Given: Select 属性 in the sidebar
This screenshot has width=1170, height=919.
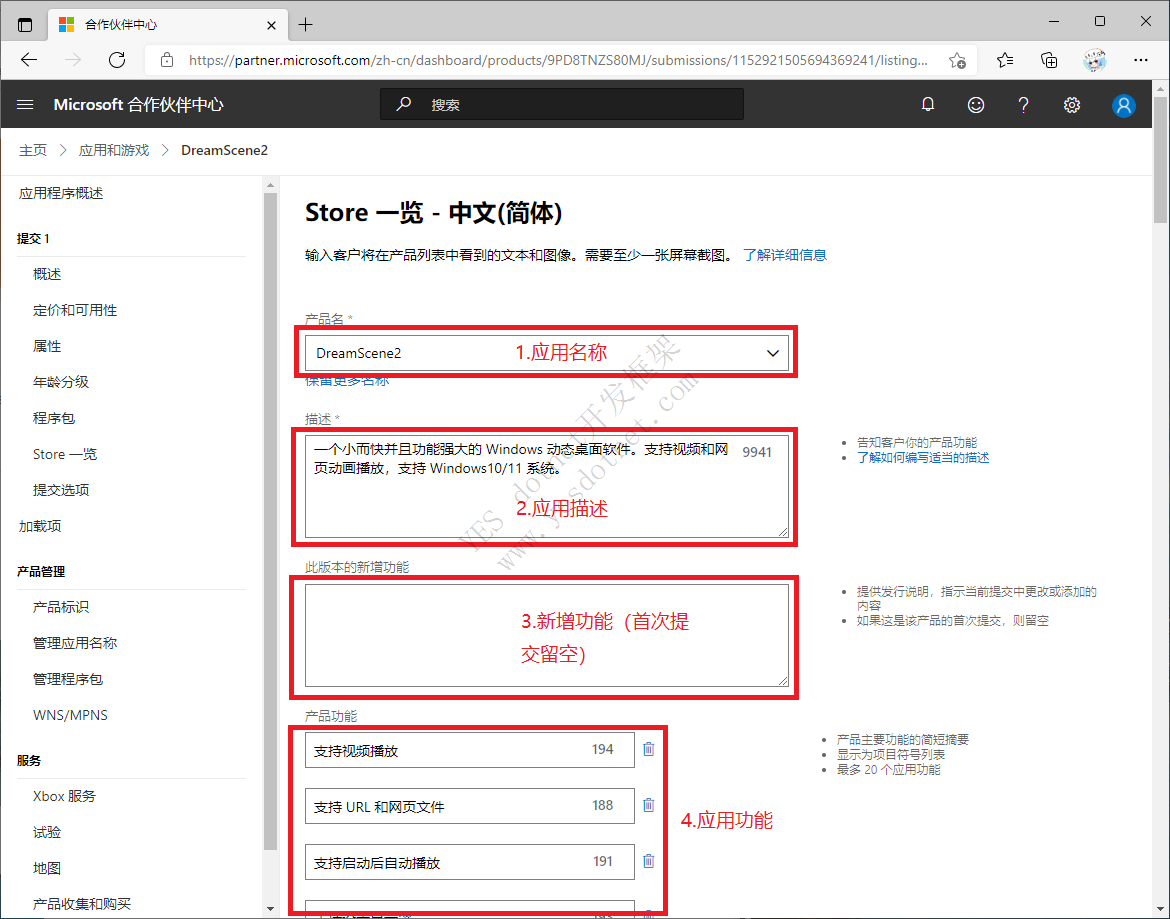Looking at the screenshot, I should pyautogui.click(x=47, y=346).
